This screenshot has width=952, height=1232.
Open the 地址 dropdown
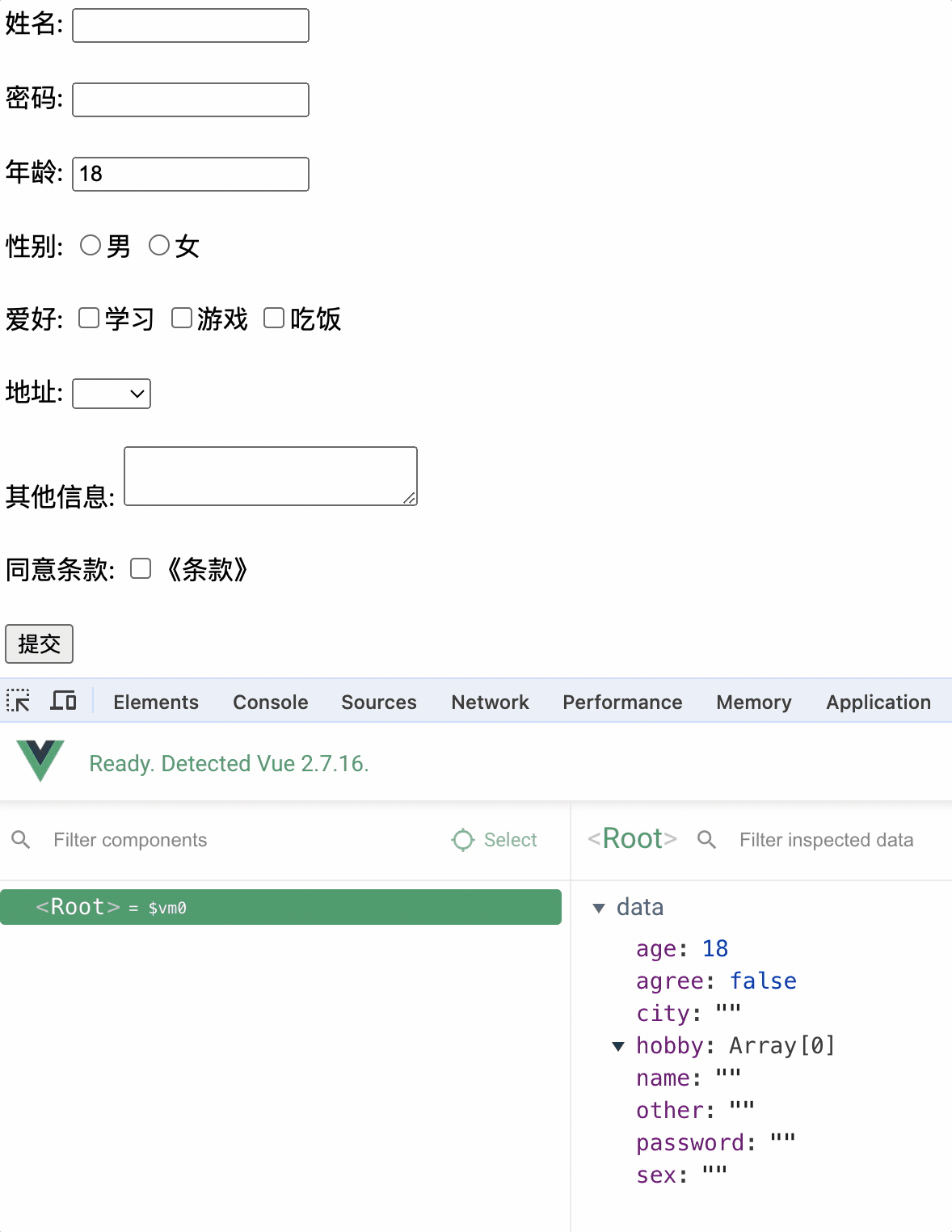[112, 394]
